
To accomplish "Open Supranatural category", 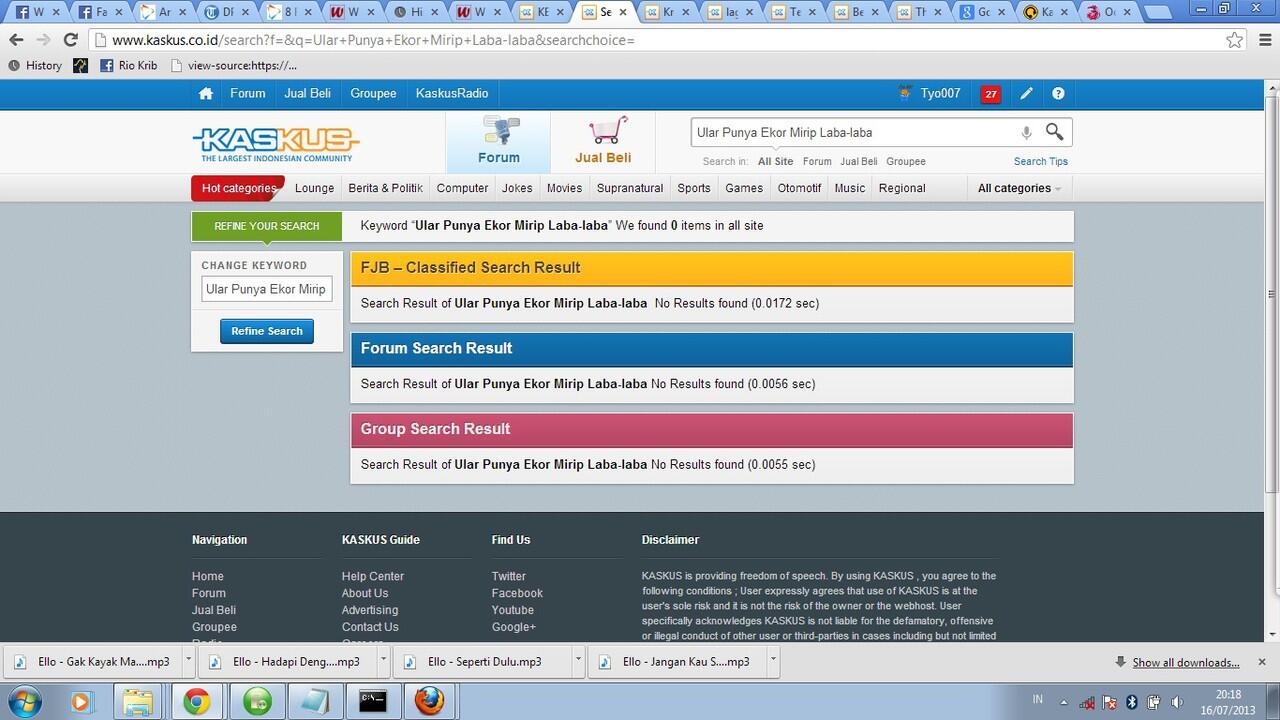I will click(630, 188).
